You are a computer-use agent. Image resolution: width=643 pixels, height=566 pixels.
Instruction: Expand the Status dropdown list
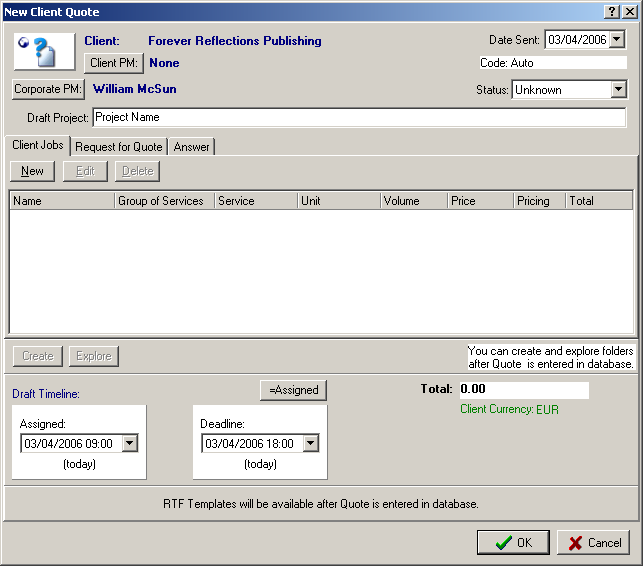coord(619,90)
